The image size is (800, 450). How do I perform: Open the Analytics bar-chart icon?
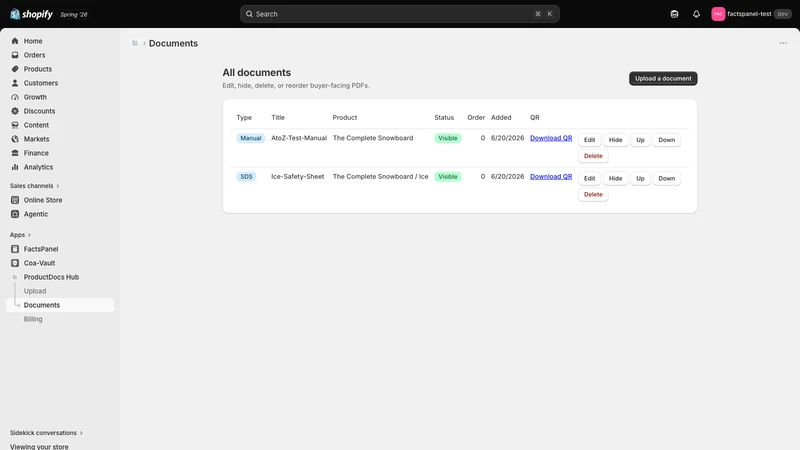pyautogui.click(x=15, y=167)
